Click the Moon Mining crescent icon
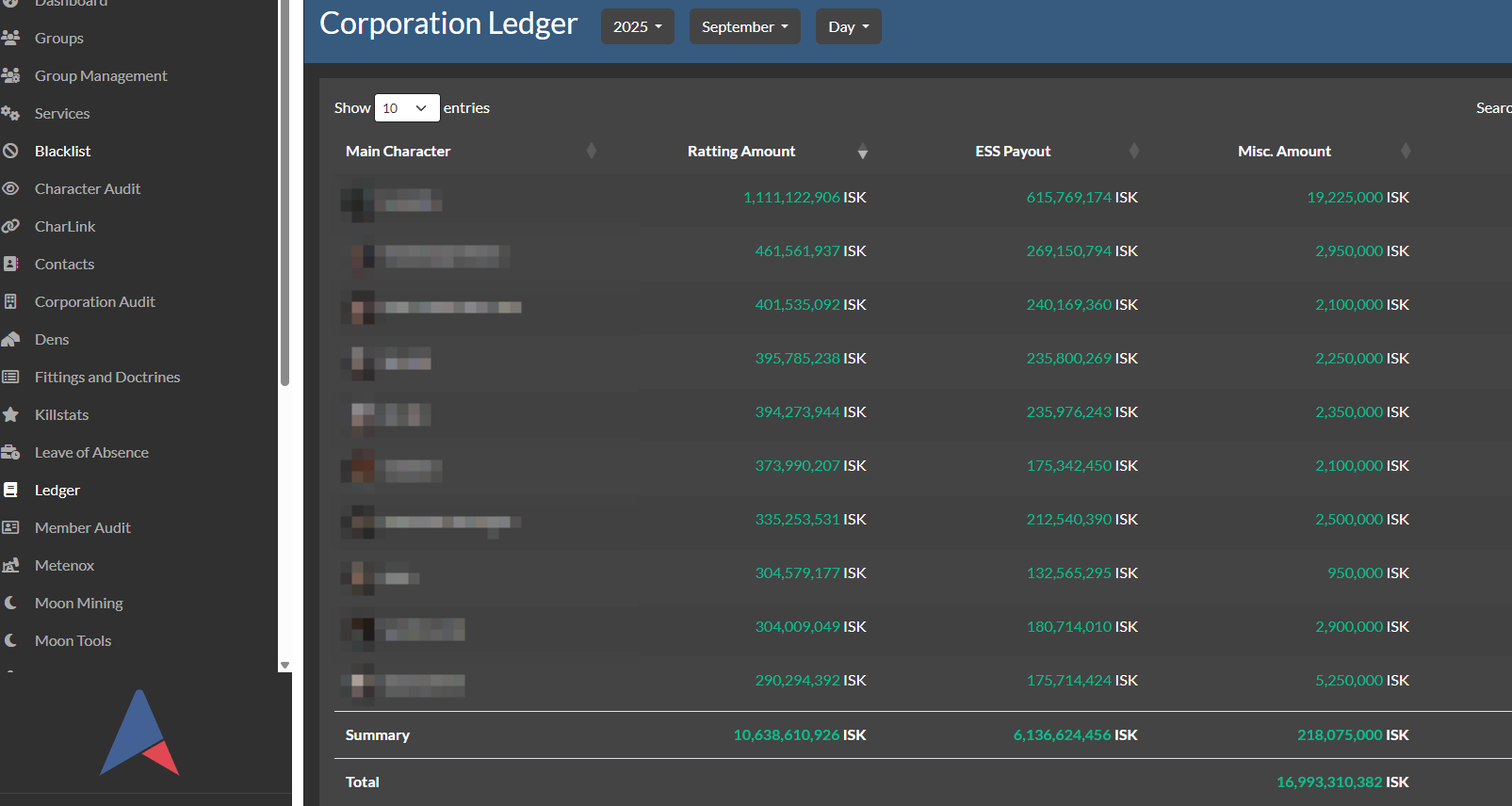This screenshot has height=806, width=1512. coord(10,603)
